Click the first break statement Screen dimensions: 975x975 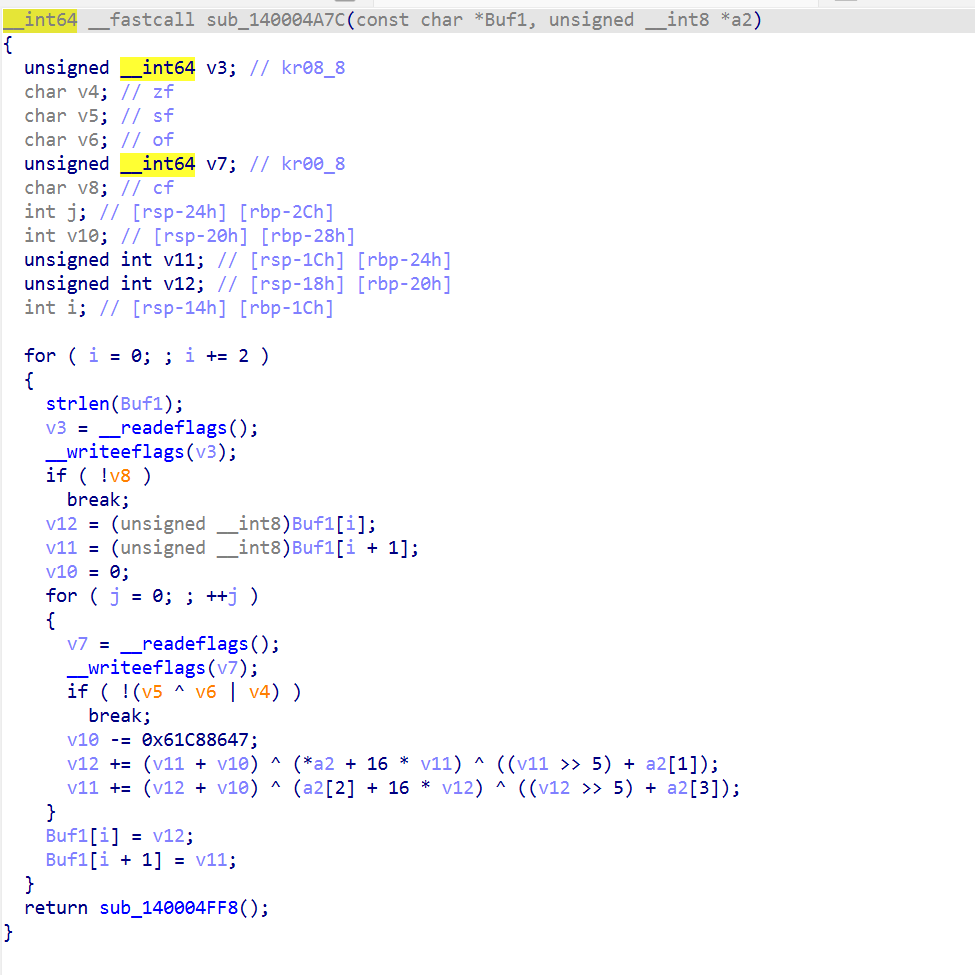tap(96, 499)
